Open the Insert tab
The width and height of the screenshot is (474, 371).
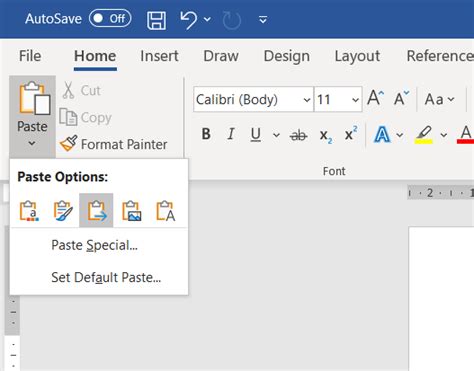159,56
